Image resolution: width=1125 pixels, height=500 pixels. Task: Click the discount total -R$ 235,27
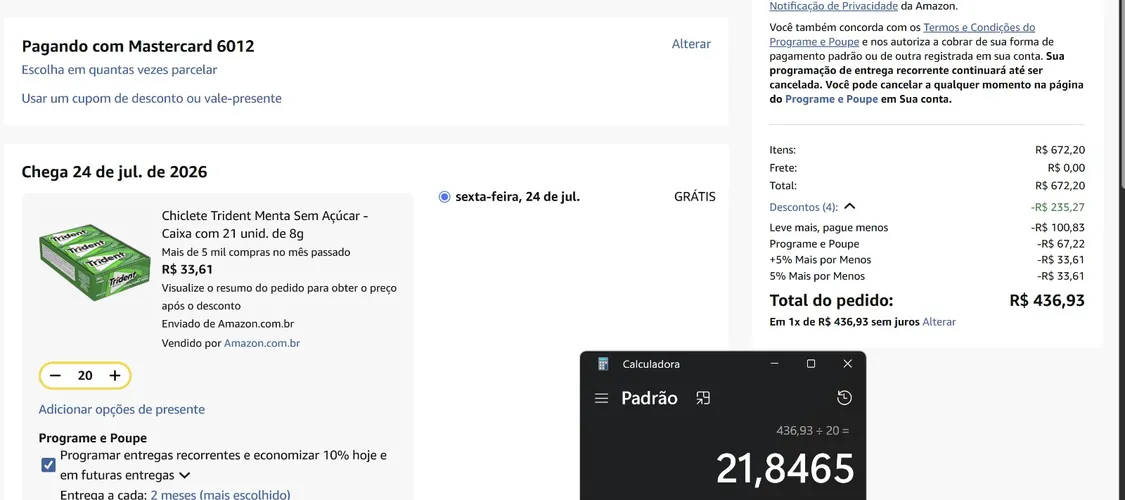coord(1058,207)
